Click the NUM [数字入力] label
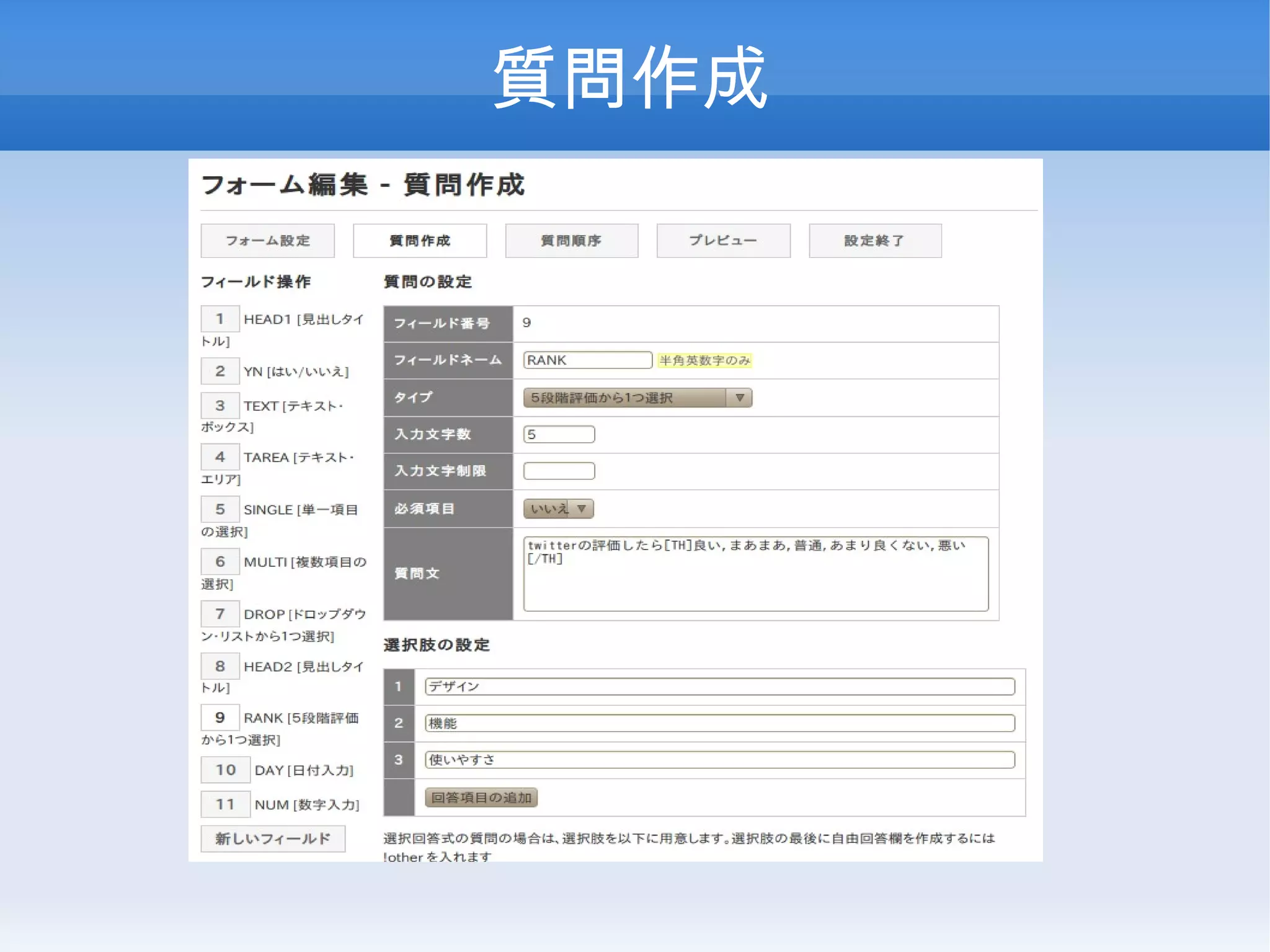 coord(307,805)
